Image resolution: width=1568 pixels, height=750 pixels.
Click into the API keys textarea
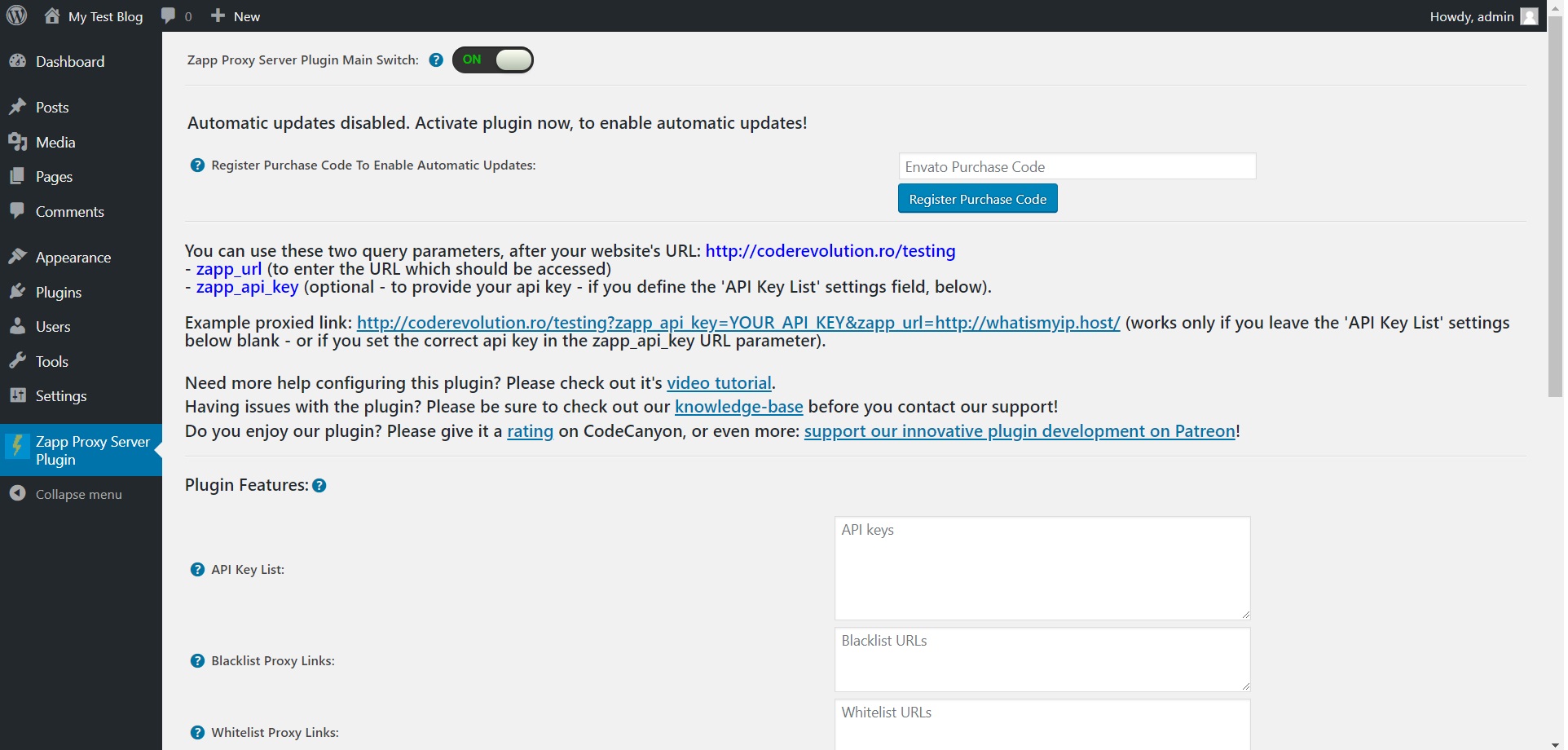click(x=1042, y=568)
